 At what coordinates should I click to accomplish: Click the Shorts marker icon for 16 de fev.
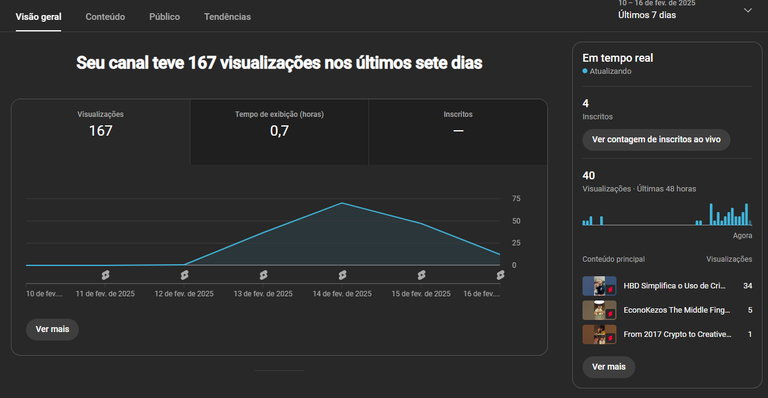pyautogui.click(x=500, y=275)
